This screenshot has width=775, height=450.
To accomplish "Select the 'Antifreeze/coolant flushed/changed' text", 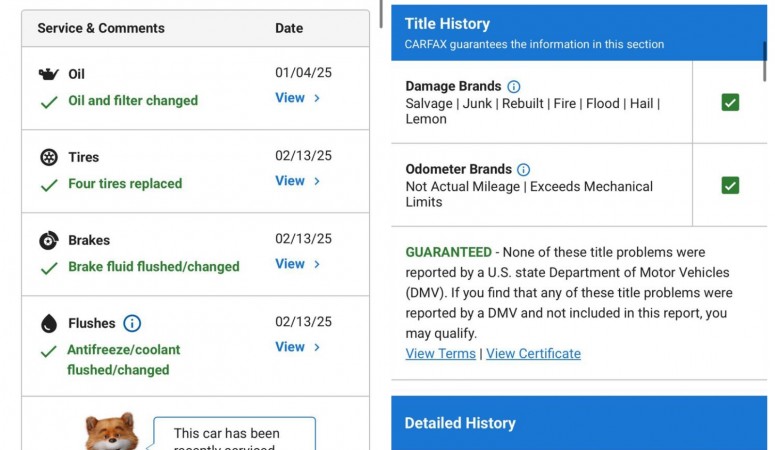I will [124, 360].
